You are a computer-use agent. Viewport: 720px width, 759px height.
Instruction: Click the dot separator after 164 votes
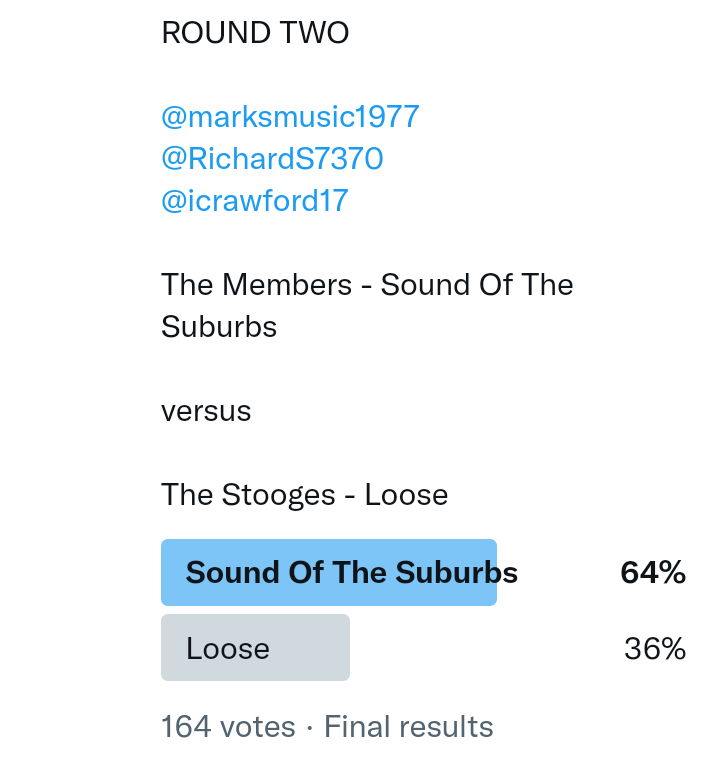point(310,727)
